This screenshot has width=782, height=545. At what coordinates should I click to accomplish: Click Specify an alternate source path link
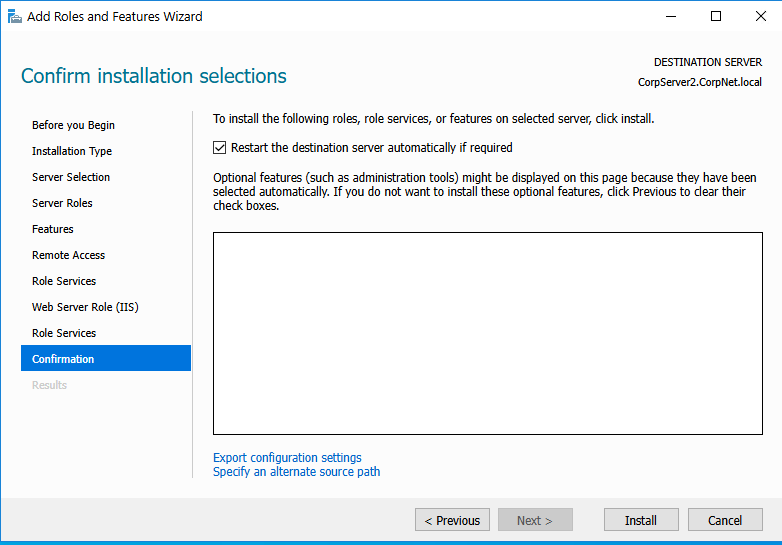tap(296, 472)
